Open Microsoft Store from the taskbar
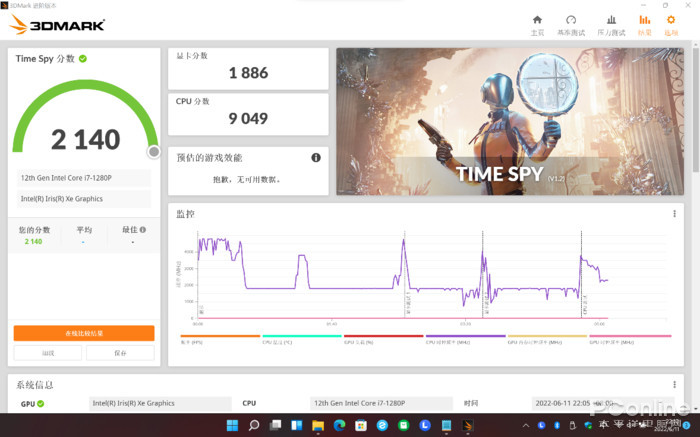700x437 pixels. point(361,425)
